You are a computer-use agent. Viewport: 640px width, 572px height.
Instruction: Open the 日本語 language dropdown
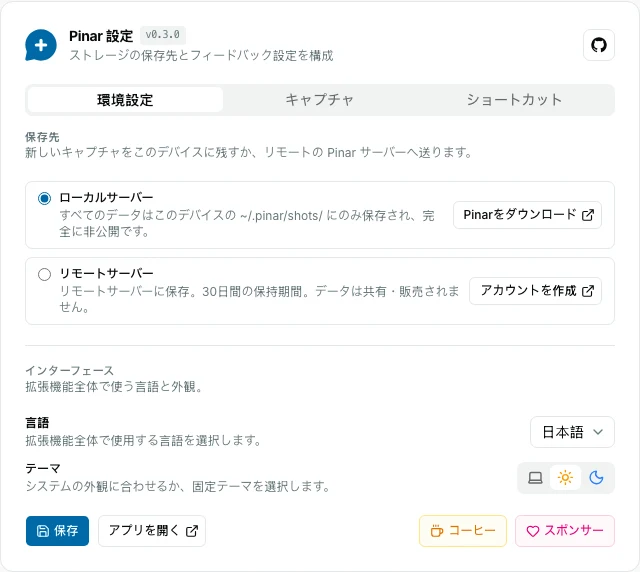coord(572,432)
